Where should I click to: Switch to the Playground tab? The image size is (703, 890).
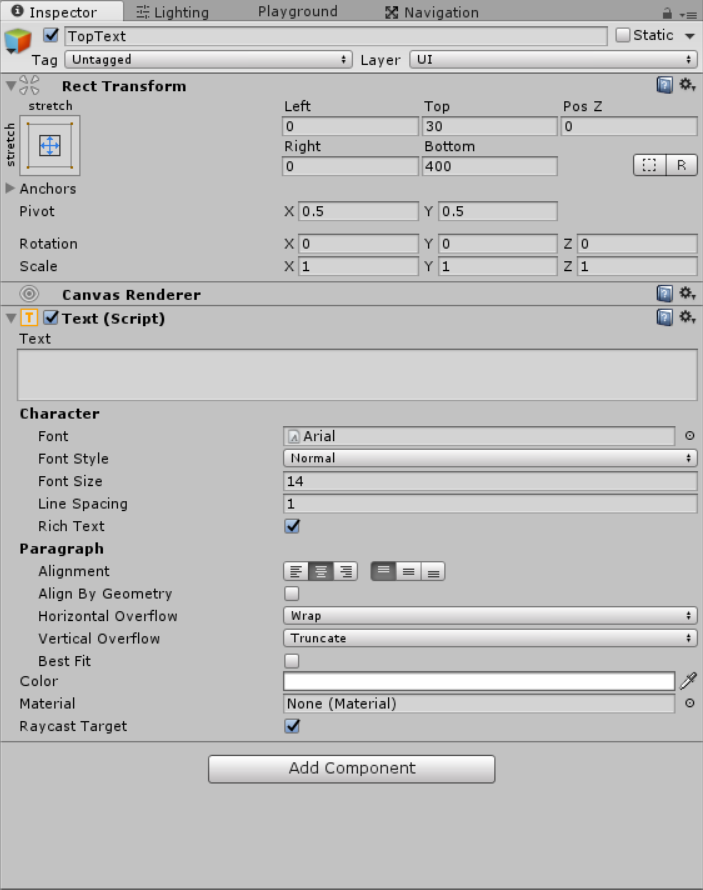coord(298,12)
